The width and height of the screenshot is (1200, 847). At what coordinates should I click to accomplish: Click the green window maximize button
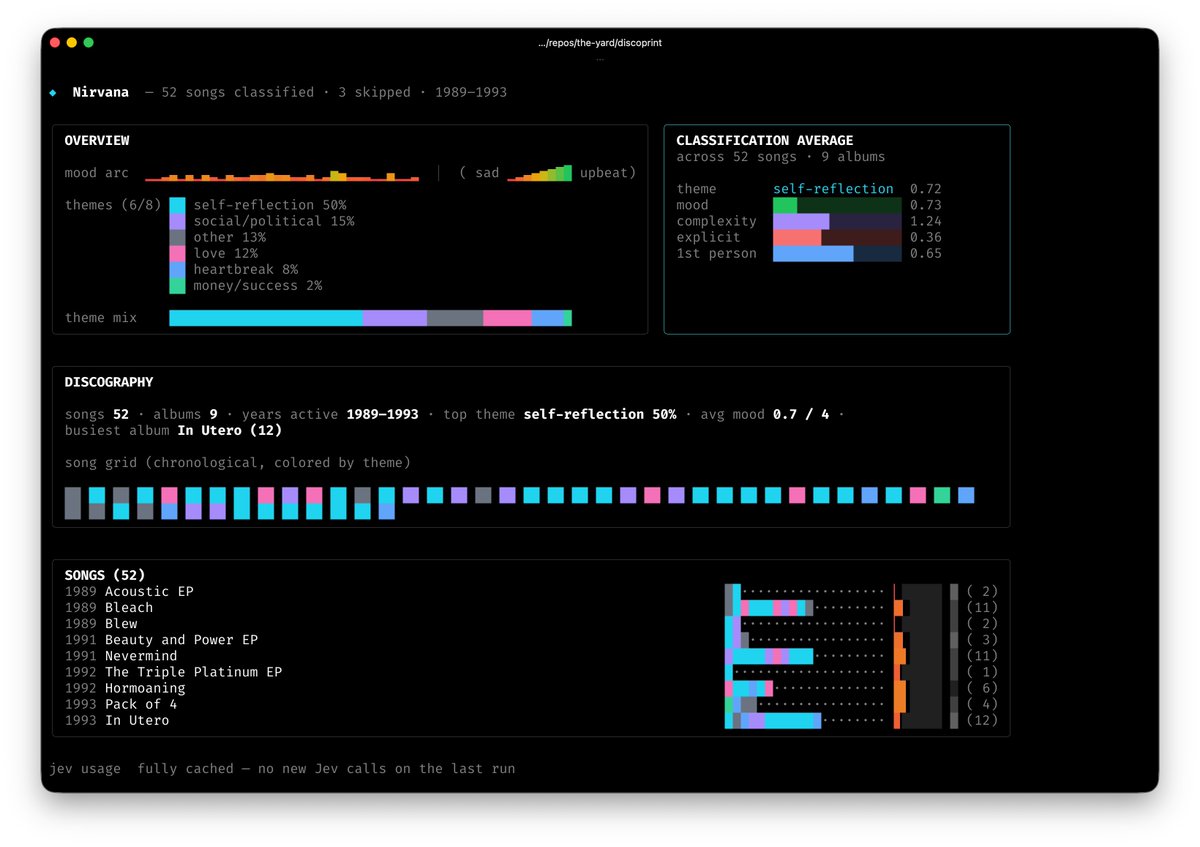coord(88,43)
